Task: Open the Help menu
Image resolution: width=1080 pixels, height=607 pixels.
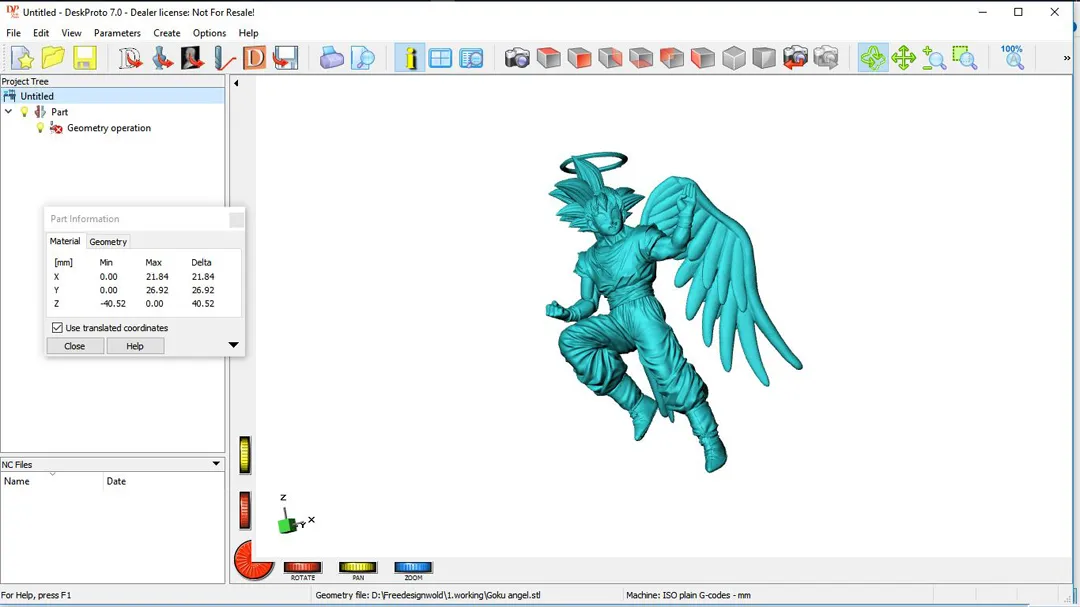Action: [249, 33]
